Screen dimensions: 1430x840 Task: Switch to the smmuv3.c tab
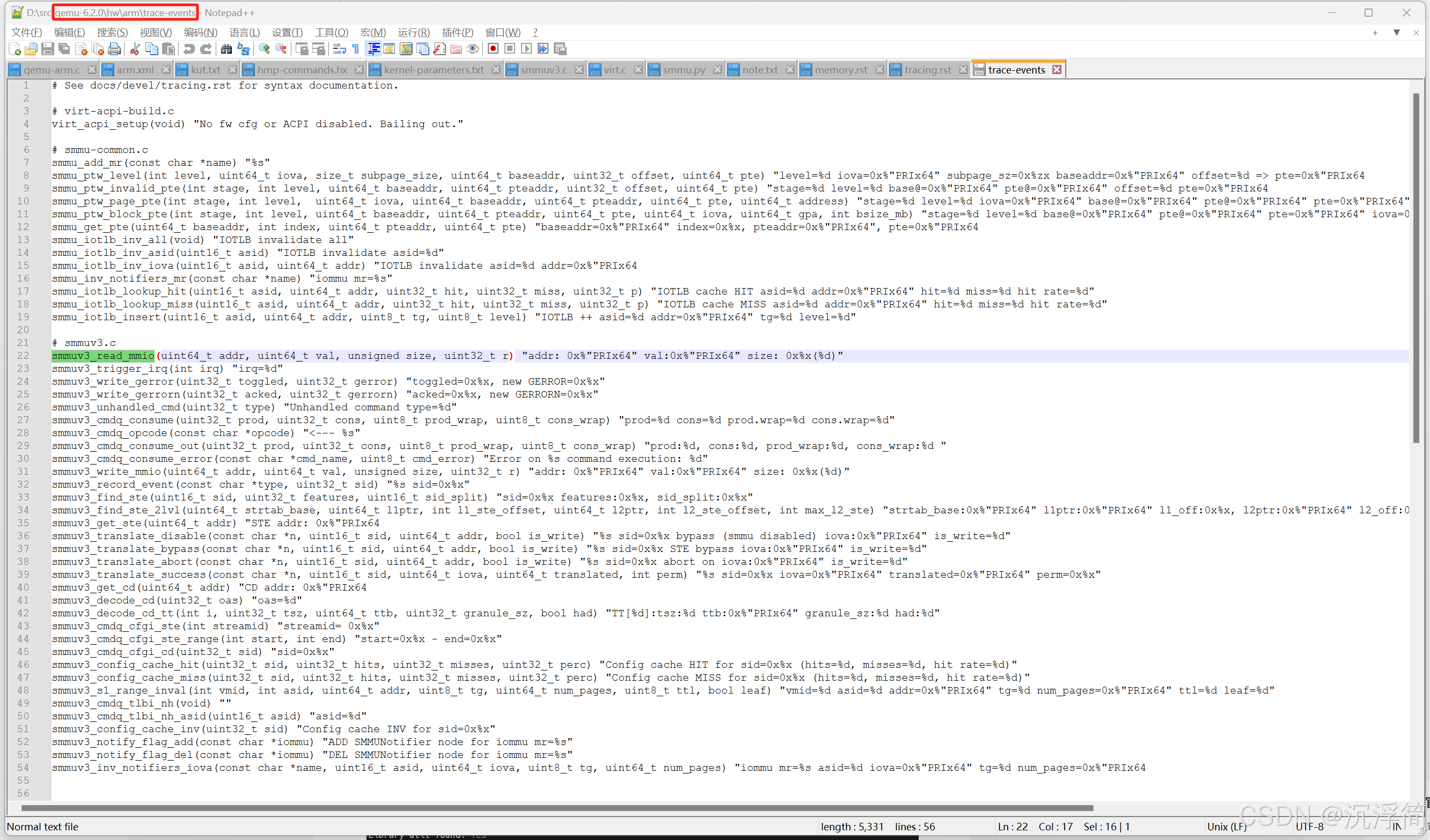544,69
